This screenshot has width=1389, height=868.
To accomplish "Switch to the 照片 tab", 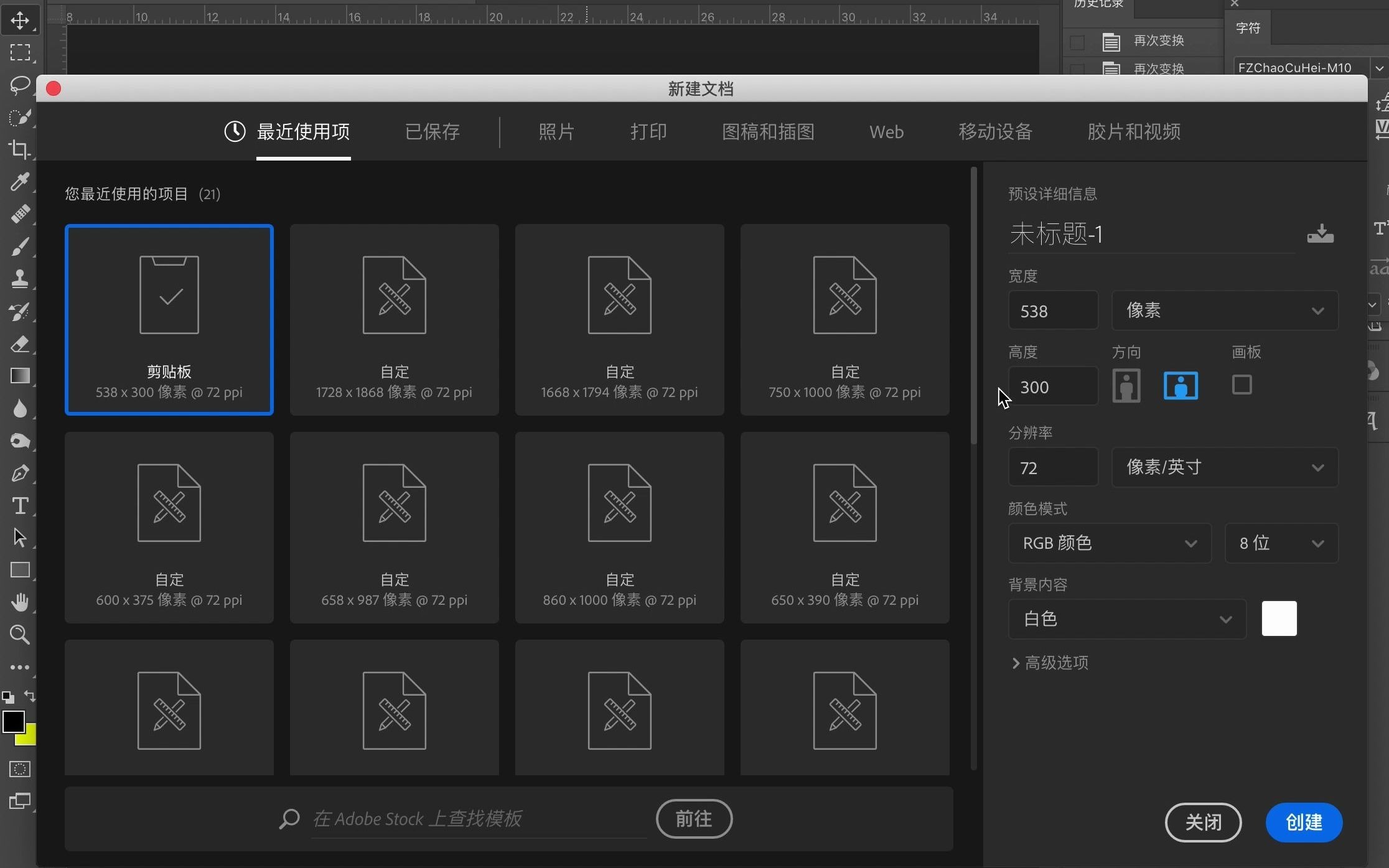I will click(x=556, y=131).
